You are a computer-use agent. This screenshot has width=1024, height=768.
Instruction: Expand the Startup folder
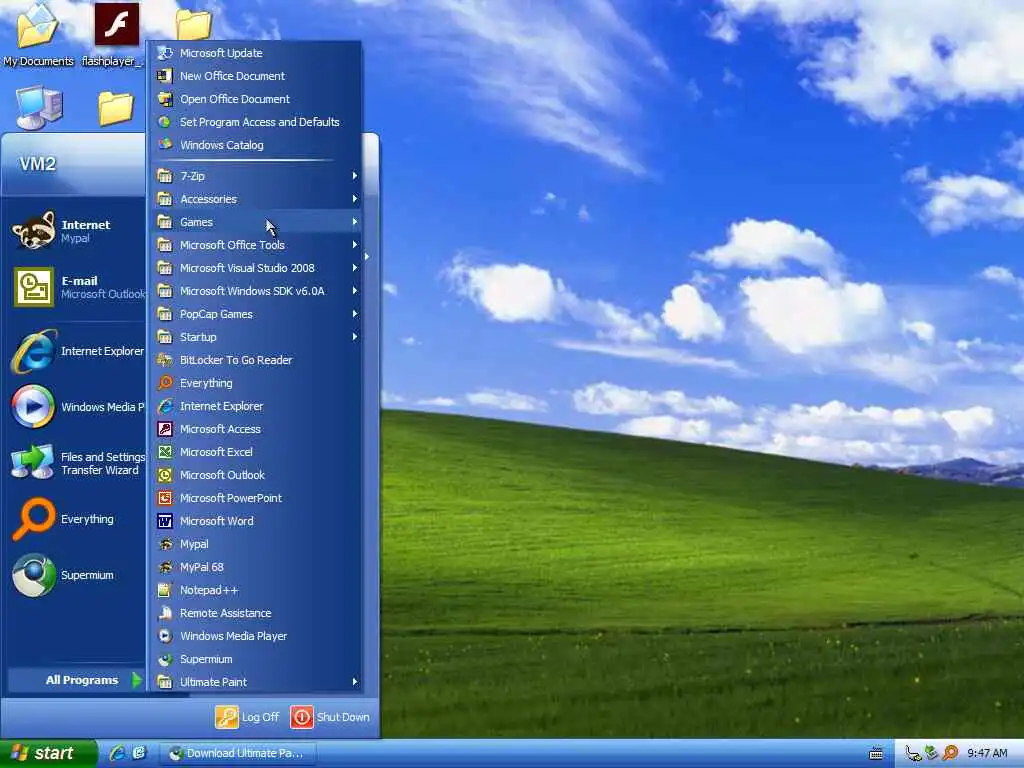tap(257, 337)
